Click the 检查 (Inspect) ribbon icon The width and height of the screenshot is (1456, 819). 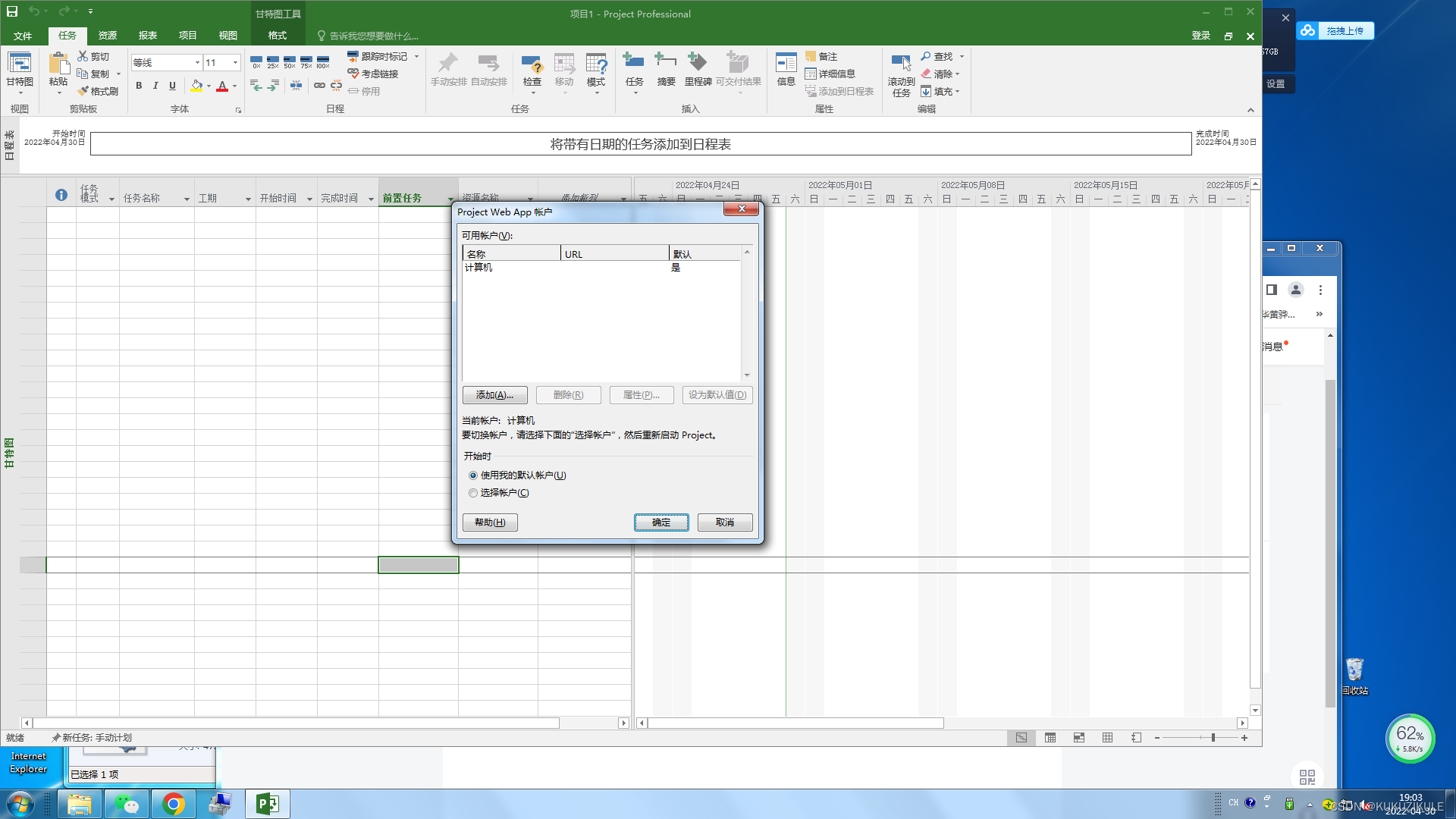(x=532, y=68)
